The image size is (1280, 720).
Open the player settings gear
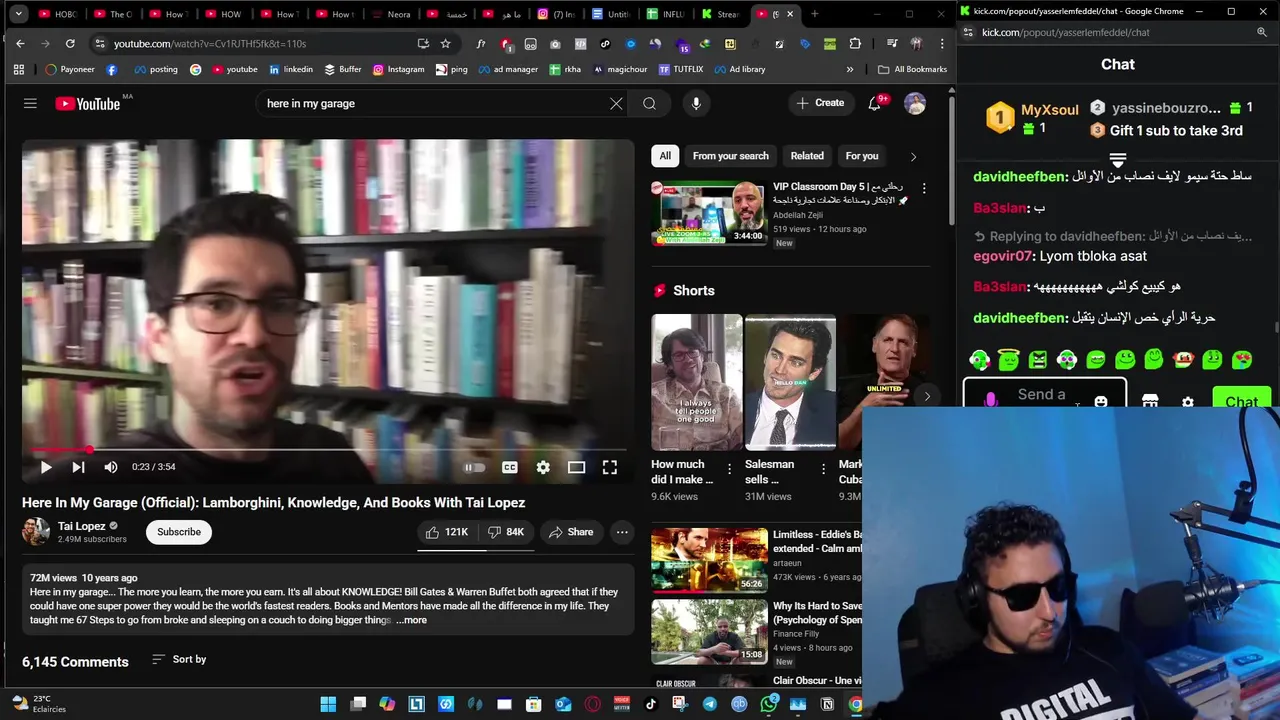[543, 467]
